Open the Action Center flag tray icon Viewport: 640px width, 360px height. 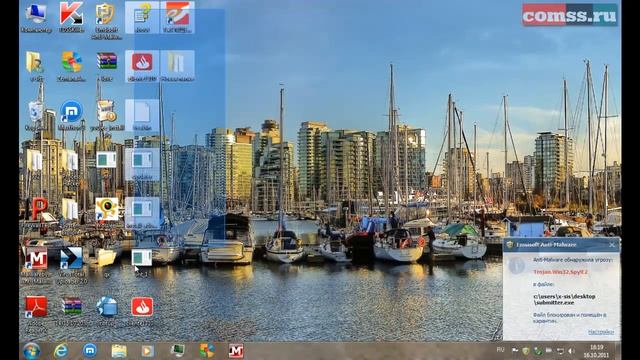[x=515, y=351]
